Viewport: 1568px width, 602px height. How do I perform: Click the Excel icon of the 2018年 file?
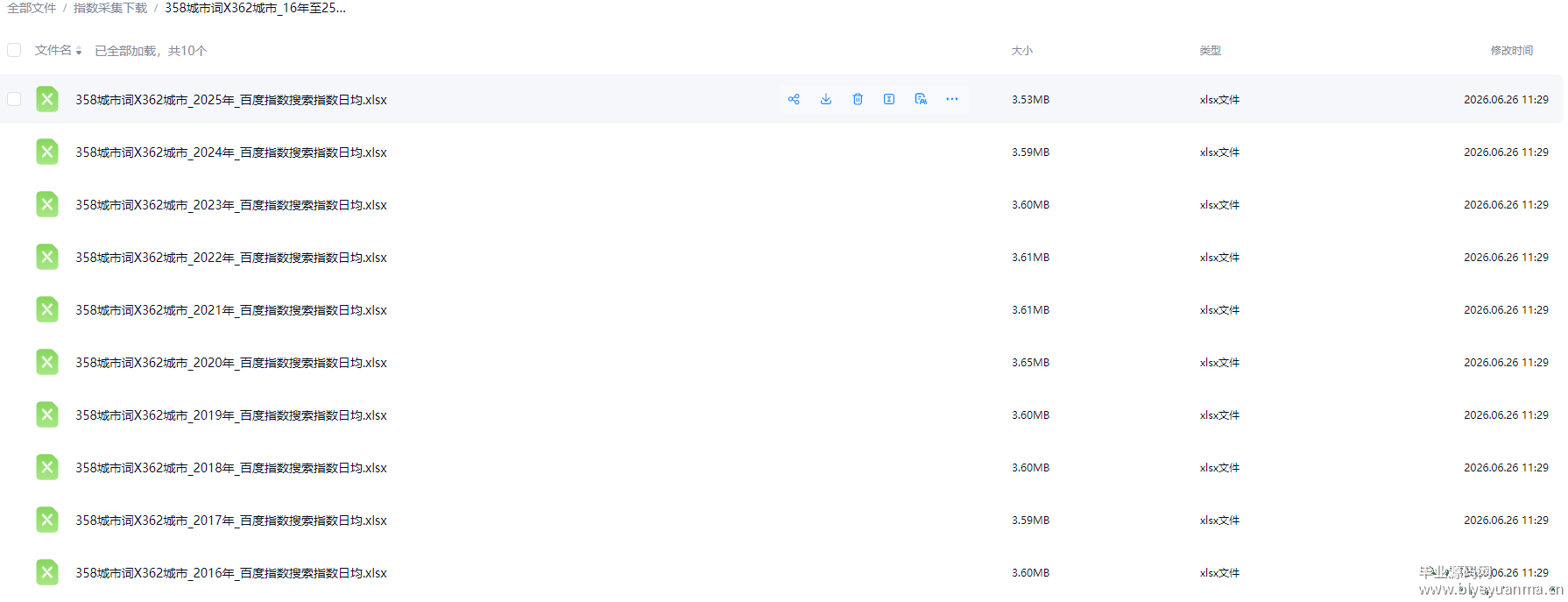tap(47, 467)
